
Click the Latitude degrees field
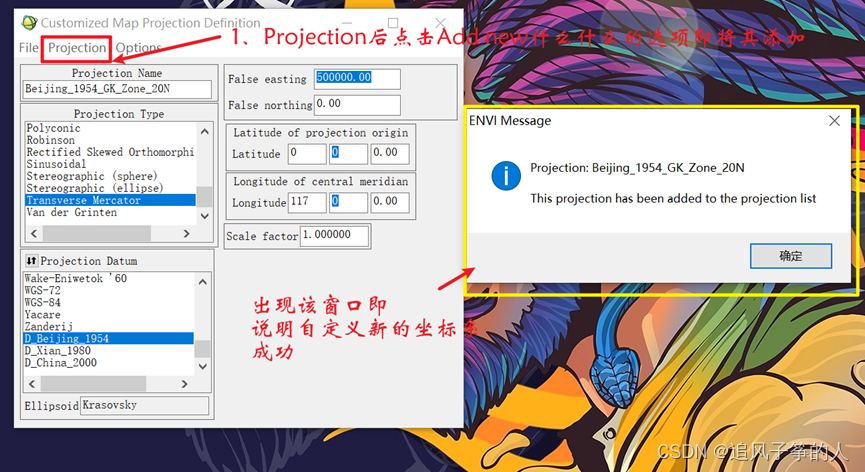307,153
